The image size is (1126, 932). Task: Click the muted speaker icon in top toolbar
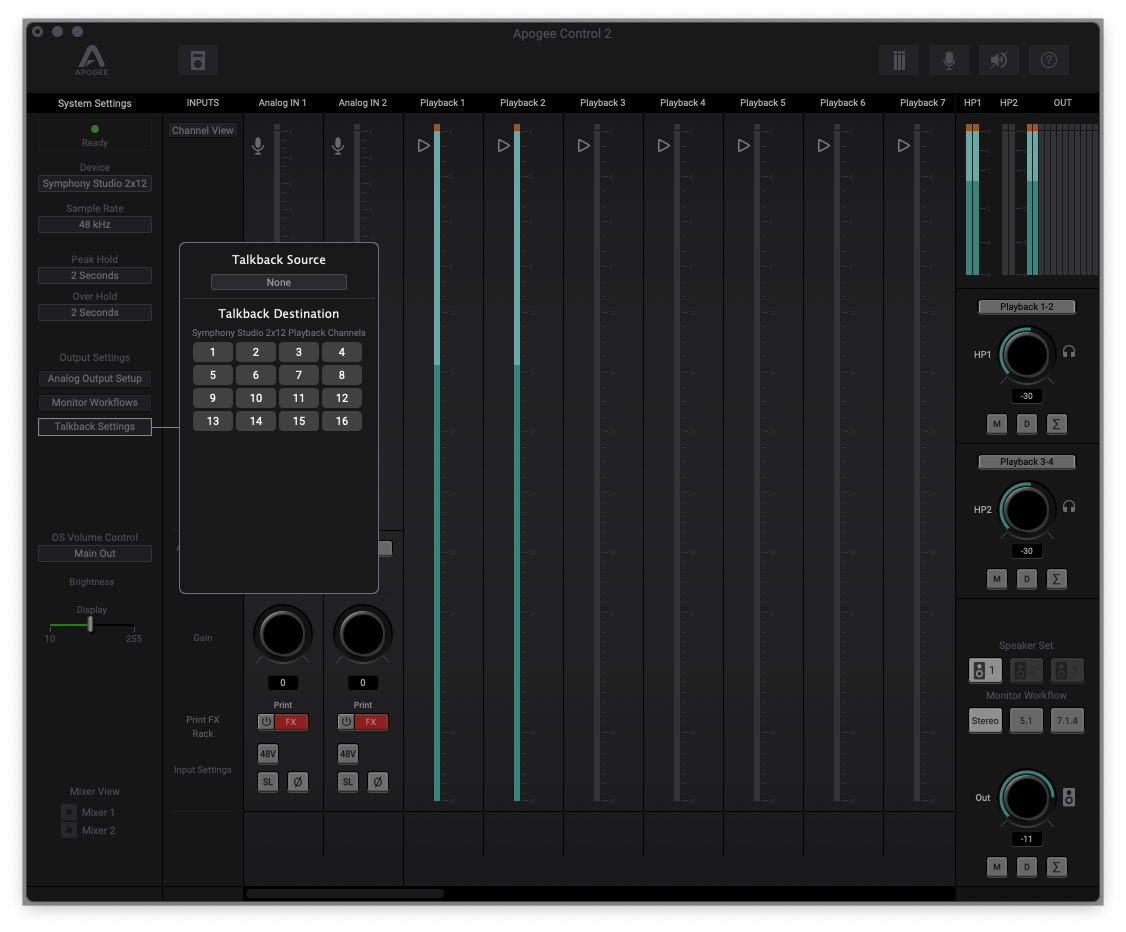998,60
